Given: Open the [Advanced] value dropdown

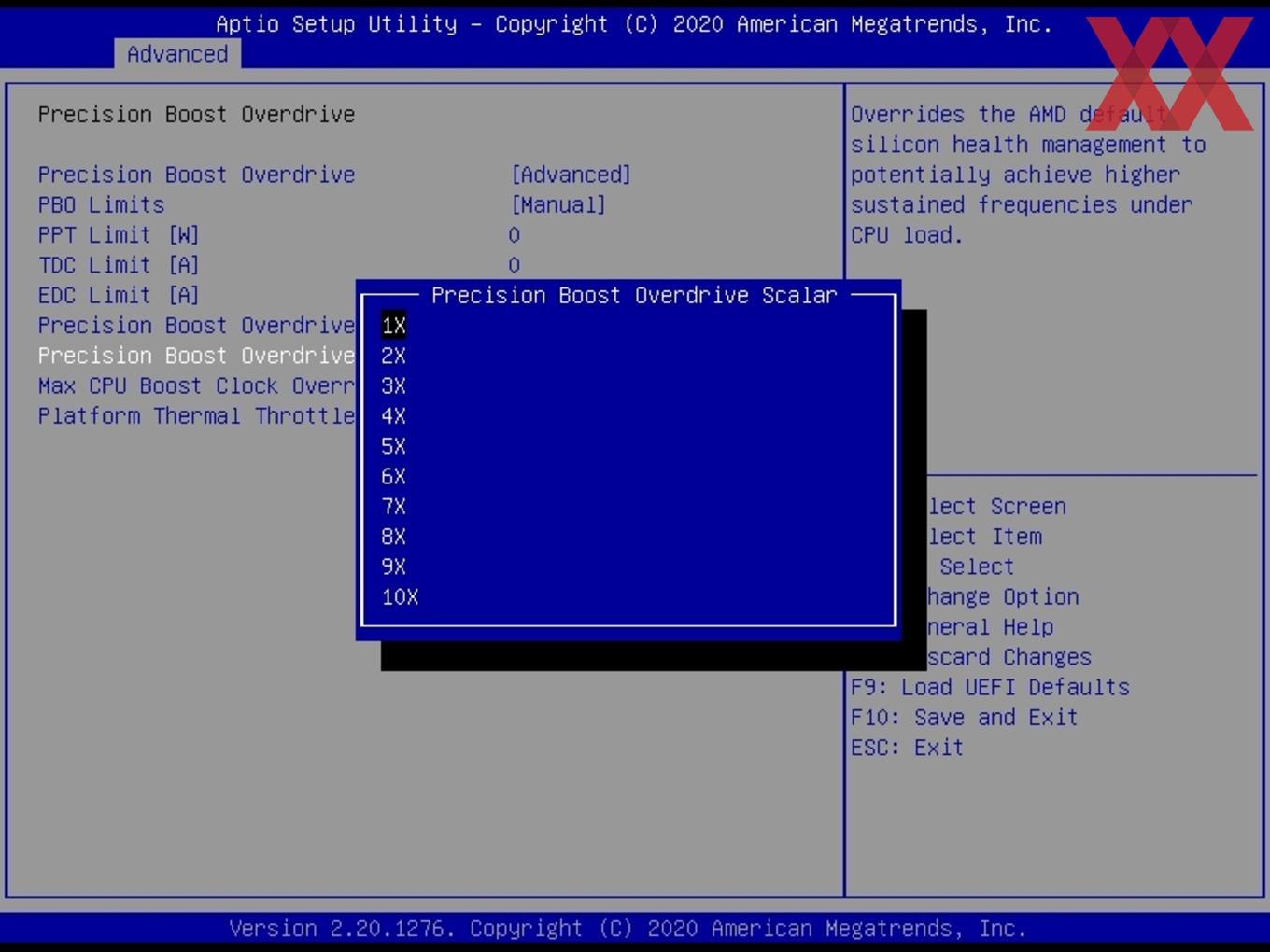Looking at the screenshot, I should pyautogui.click(x=571, y=175).
